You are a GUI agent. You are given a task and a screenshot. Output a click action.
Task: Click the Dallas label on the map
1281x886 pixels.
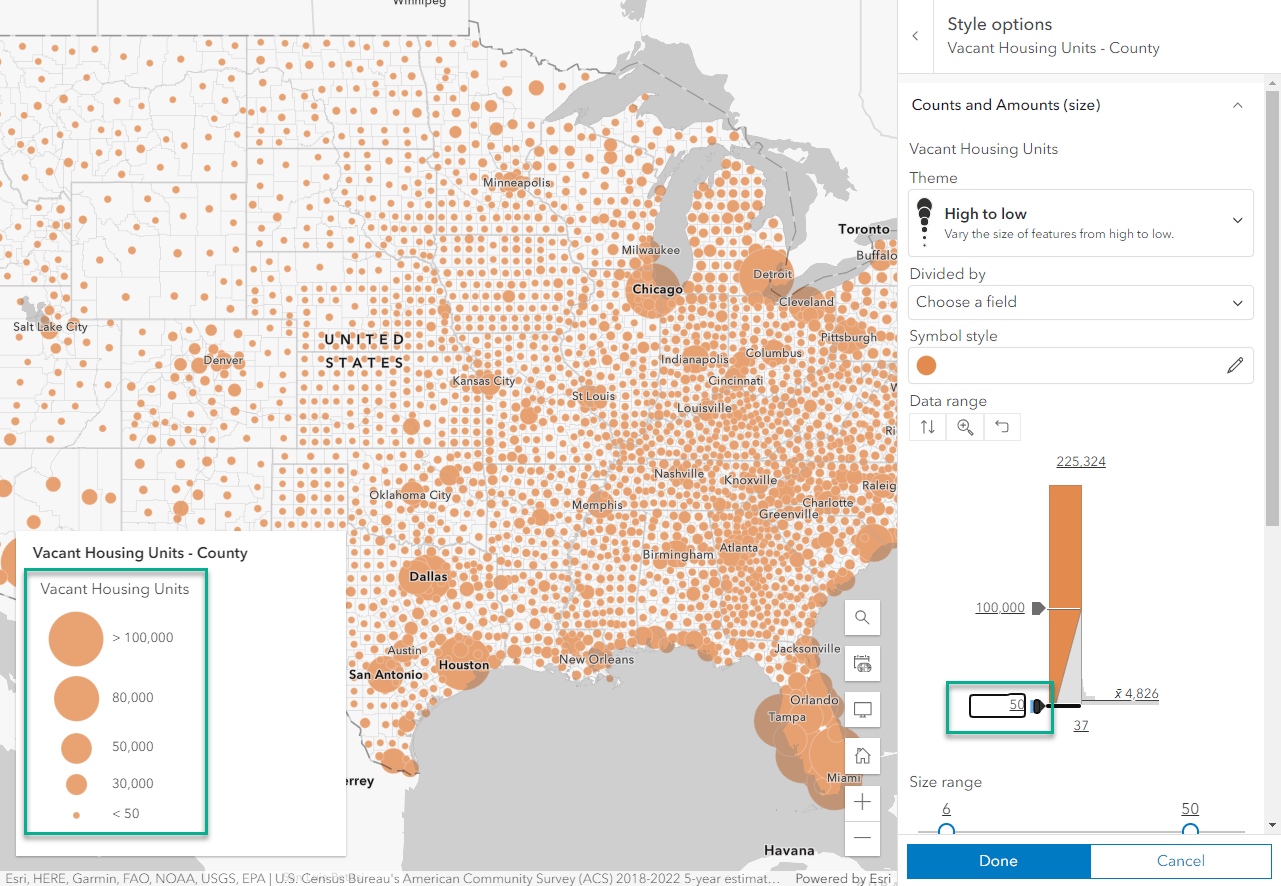[428, 576]
